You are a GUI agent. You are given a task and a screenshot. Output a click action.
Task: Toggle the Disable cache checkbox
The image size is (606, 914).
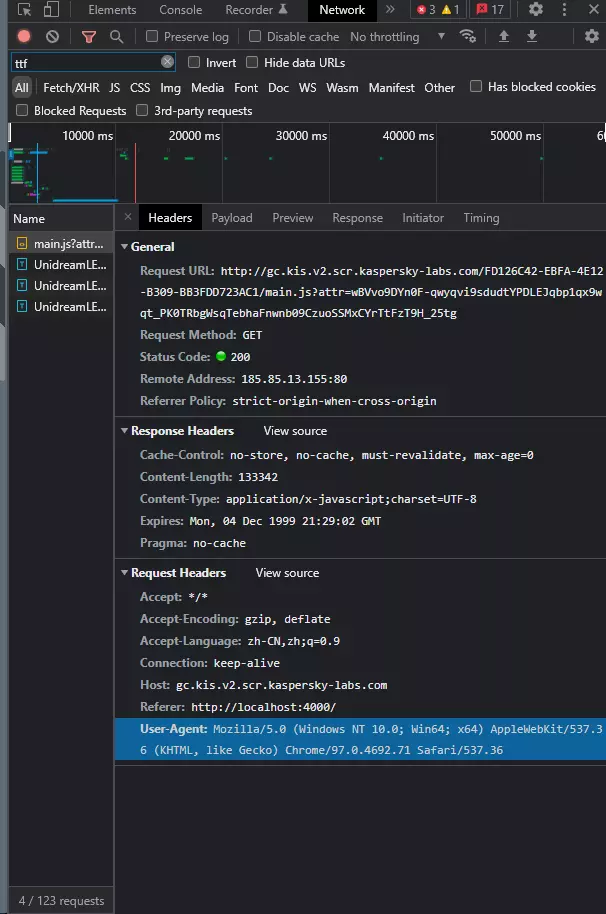[x=255, y=37]
